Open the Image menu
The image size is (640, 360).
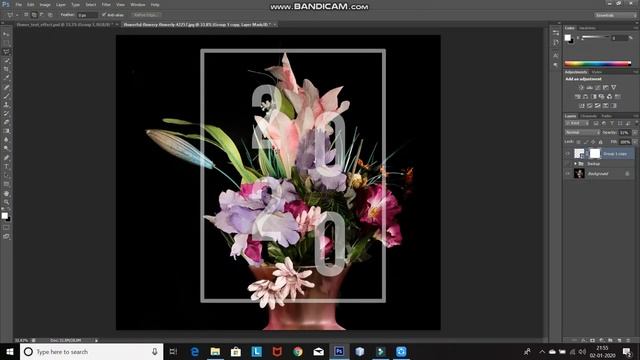45,5
